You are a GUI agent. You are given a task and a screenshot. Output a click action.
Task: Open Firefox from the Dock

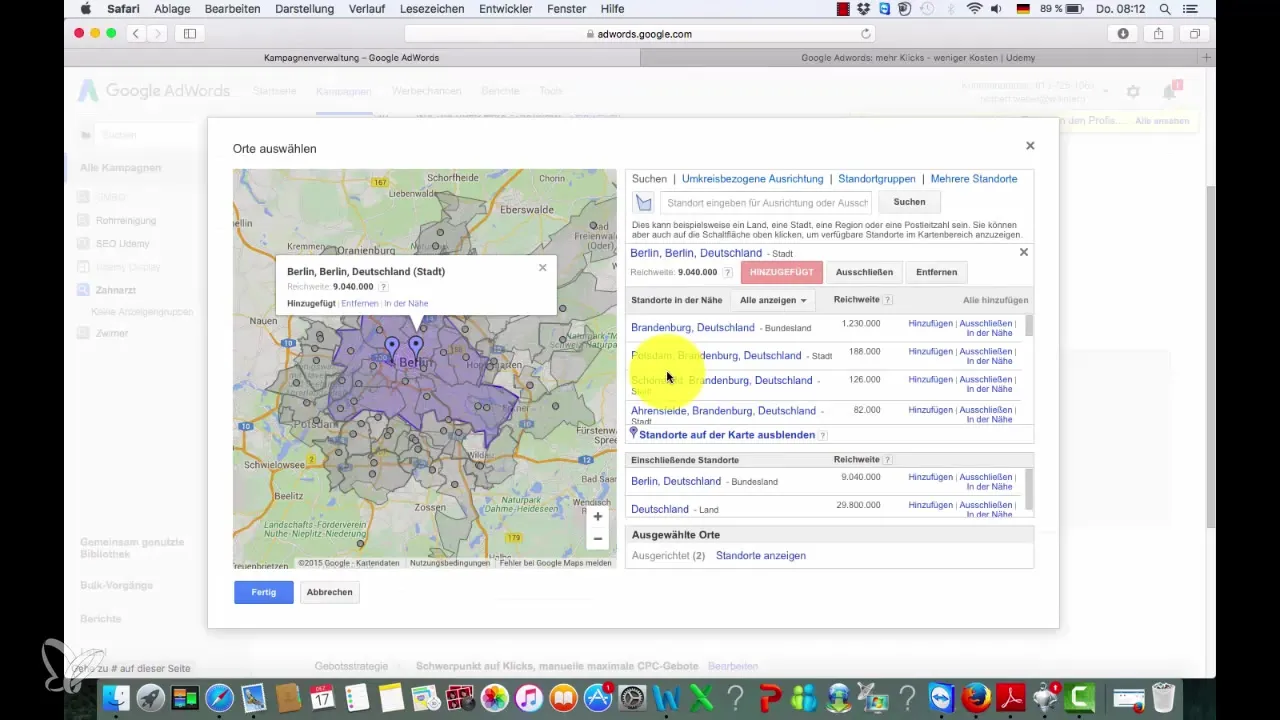975,697
